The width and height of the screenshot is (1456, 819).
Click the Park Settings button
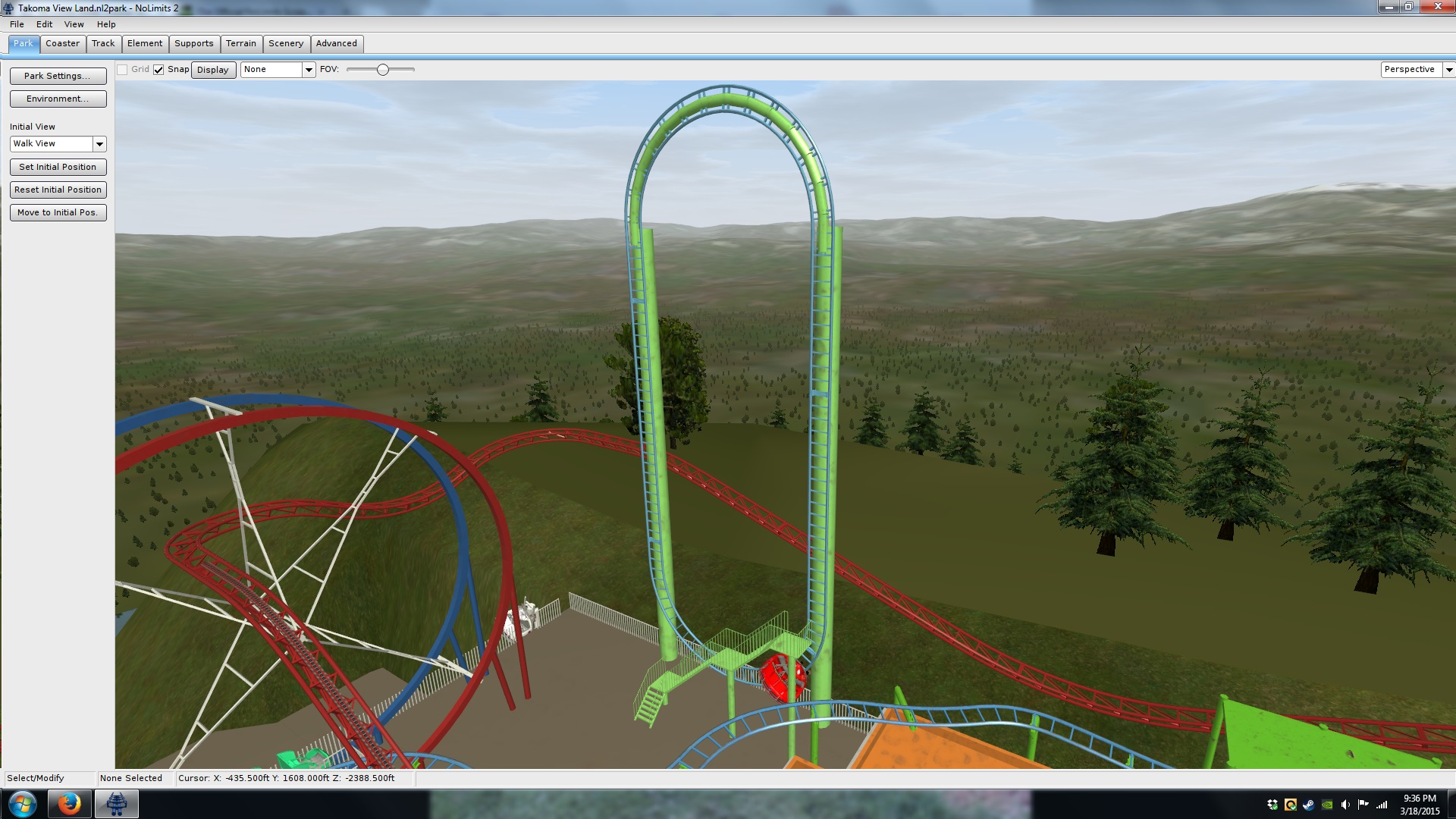pos(58,76)
